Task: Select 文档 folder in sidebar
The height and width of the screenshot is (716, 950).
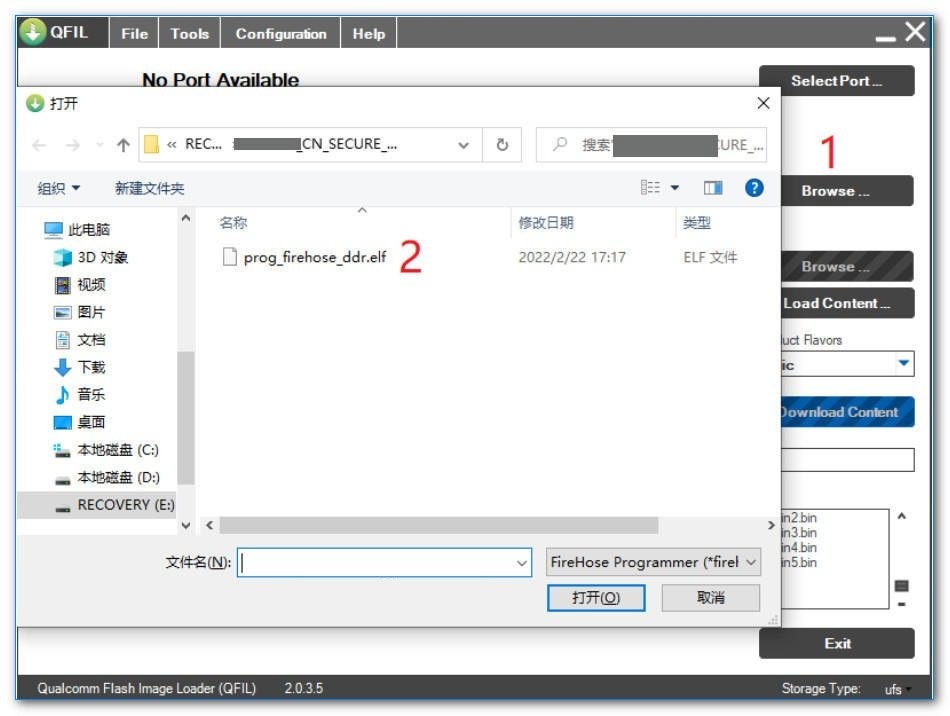Action: click(x=91, y=340)
